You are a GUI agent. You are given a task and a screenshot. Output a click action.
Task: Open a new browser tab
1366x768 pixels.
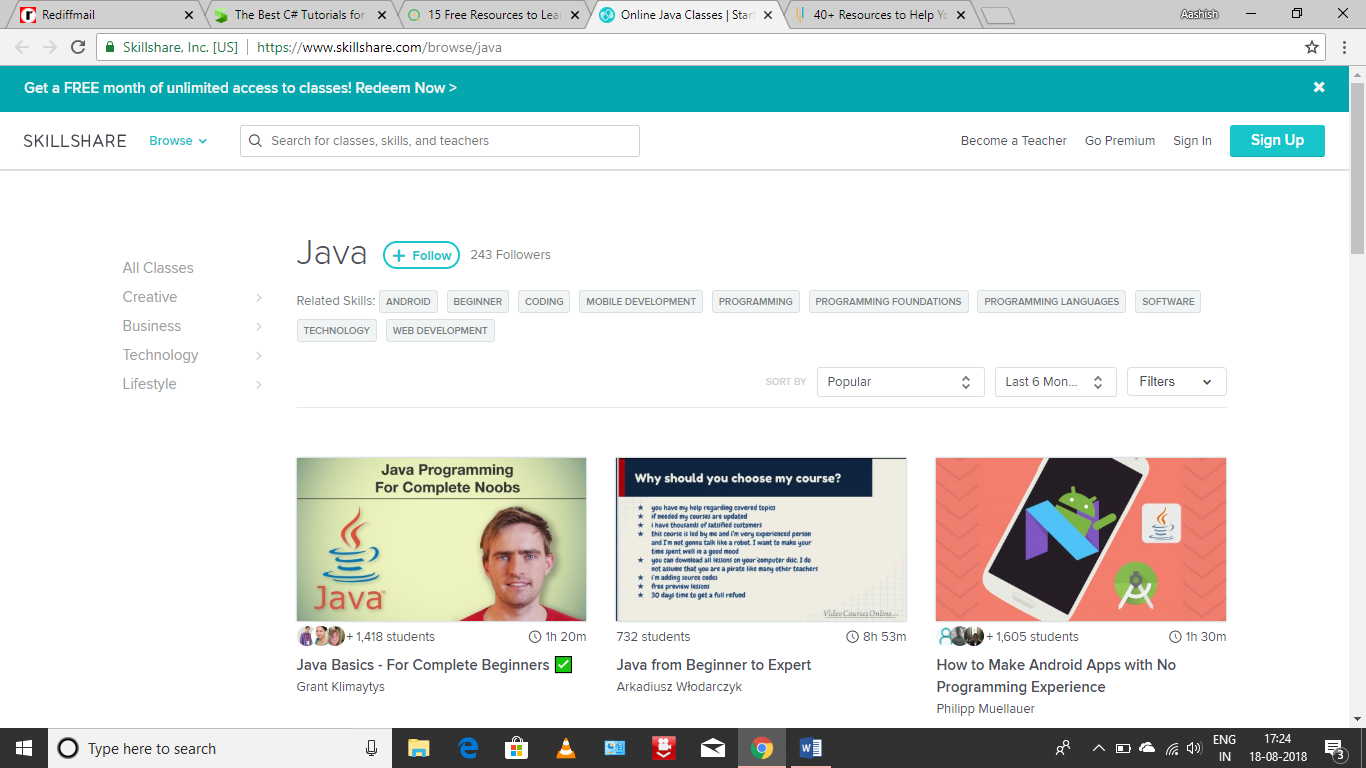998,15
